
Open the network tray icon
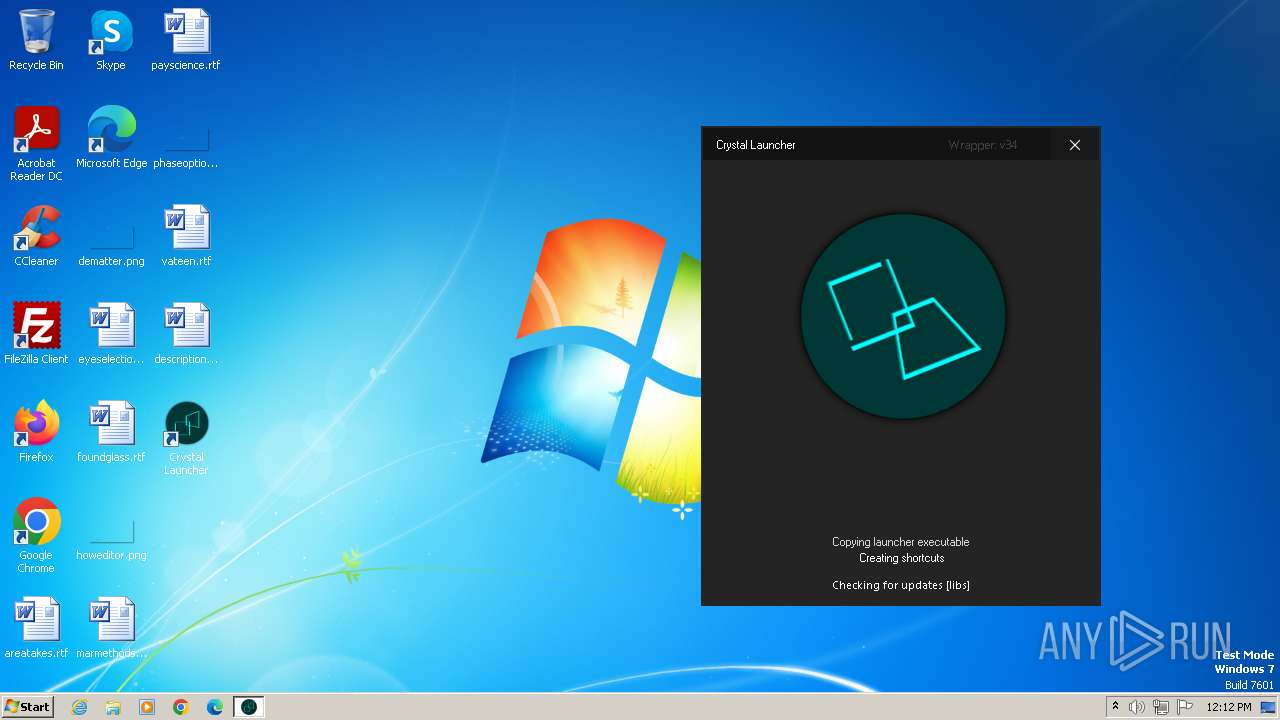tap(1161, 707)
